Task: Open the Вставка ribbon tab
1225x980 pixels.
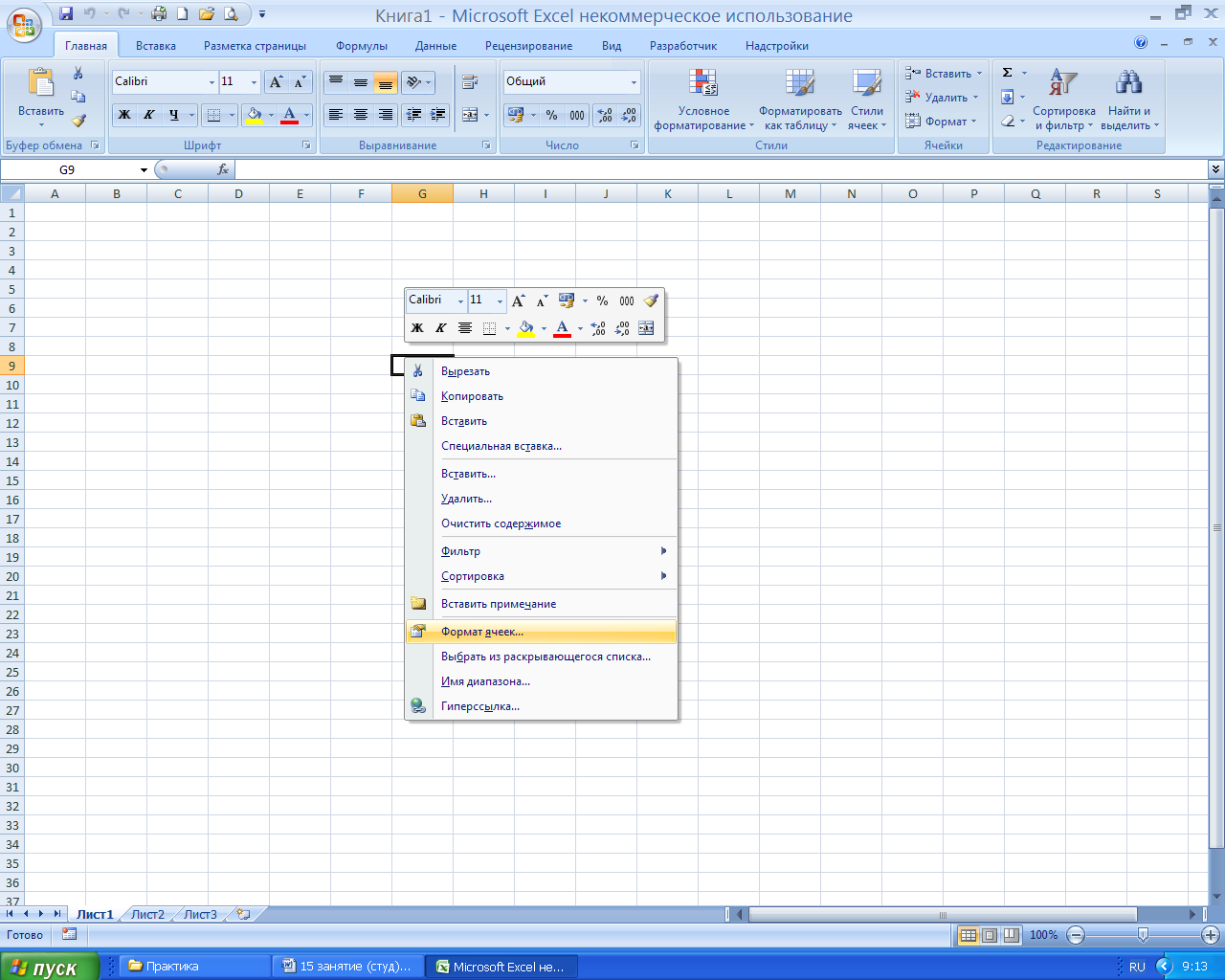Action: [x=156, y=45]
